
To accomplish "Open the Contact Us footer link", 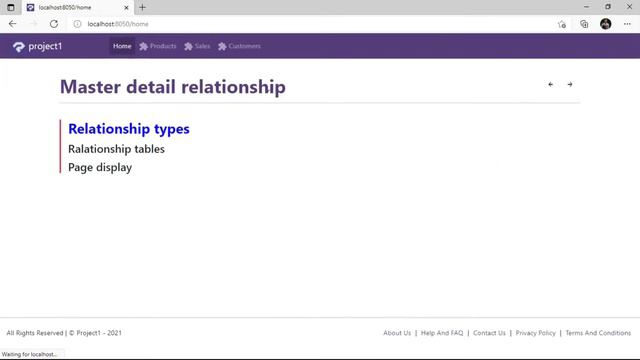I will [489, 333].
